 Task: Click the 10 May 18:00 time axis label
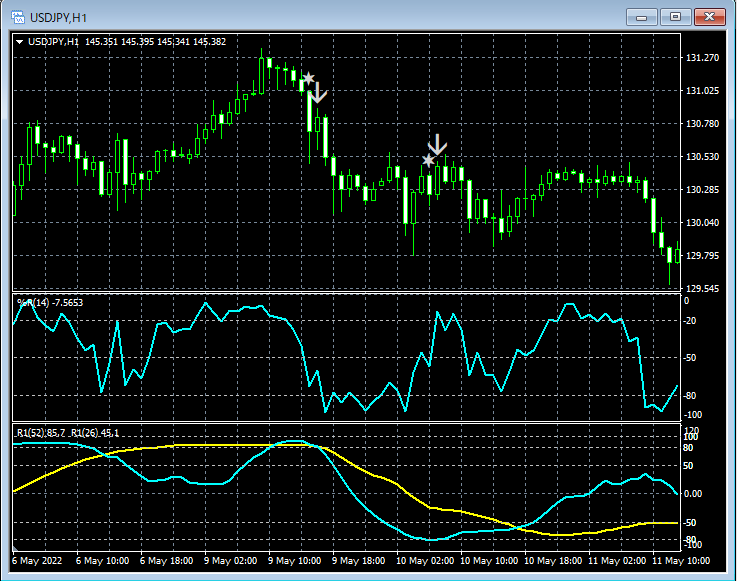pos(556,561)
